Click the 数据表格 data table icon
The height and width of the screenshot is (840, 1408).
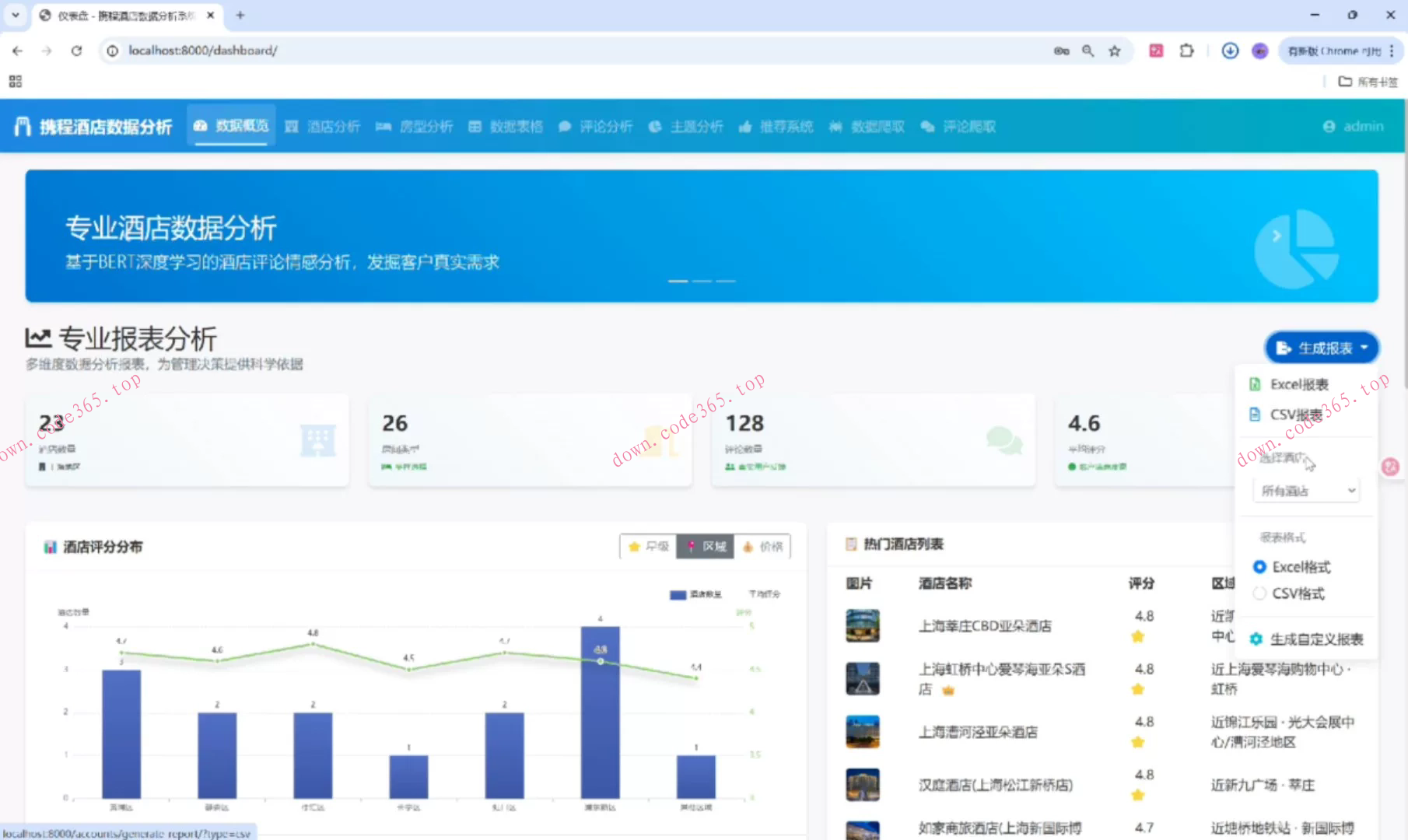click(x=475, y=126)
